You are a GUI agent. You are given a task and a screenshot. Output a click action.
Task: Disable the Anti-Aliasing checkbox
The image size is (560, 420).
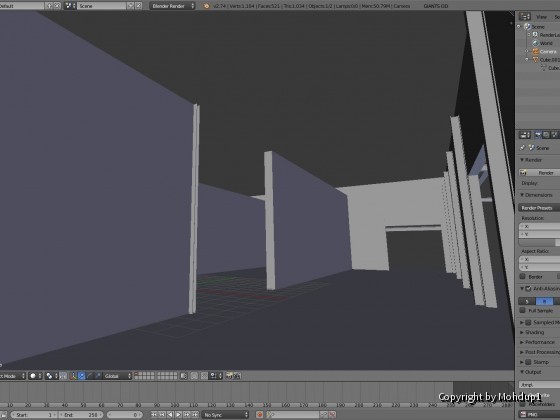[529, 288]
